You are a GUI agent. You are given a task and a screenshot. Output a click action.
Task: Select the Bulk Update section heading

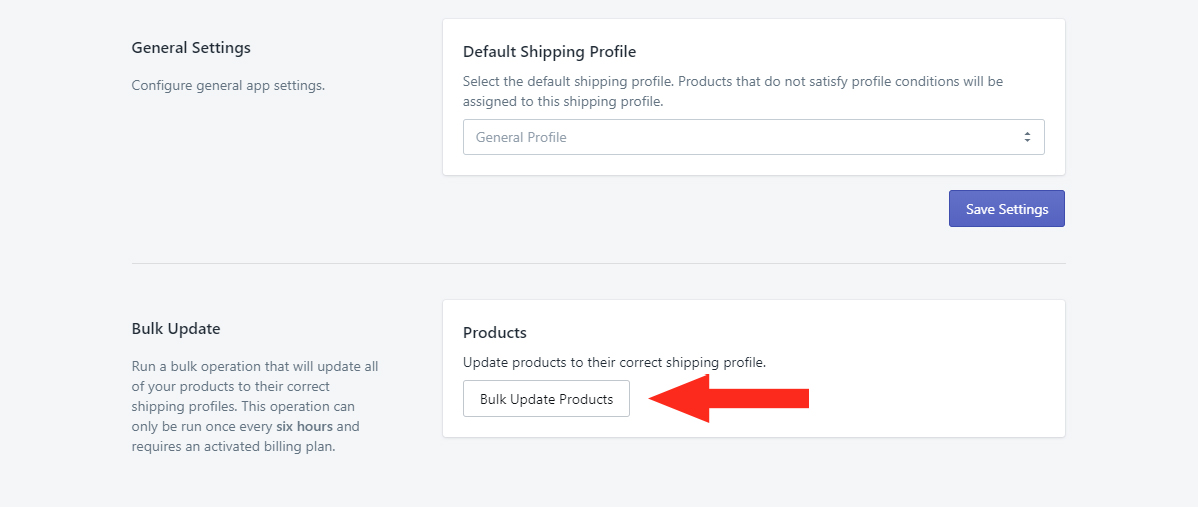[x=176, y=329]
